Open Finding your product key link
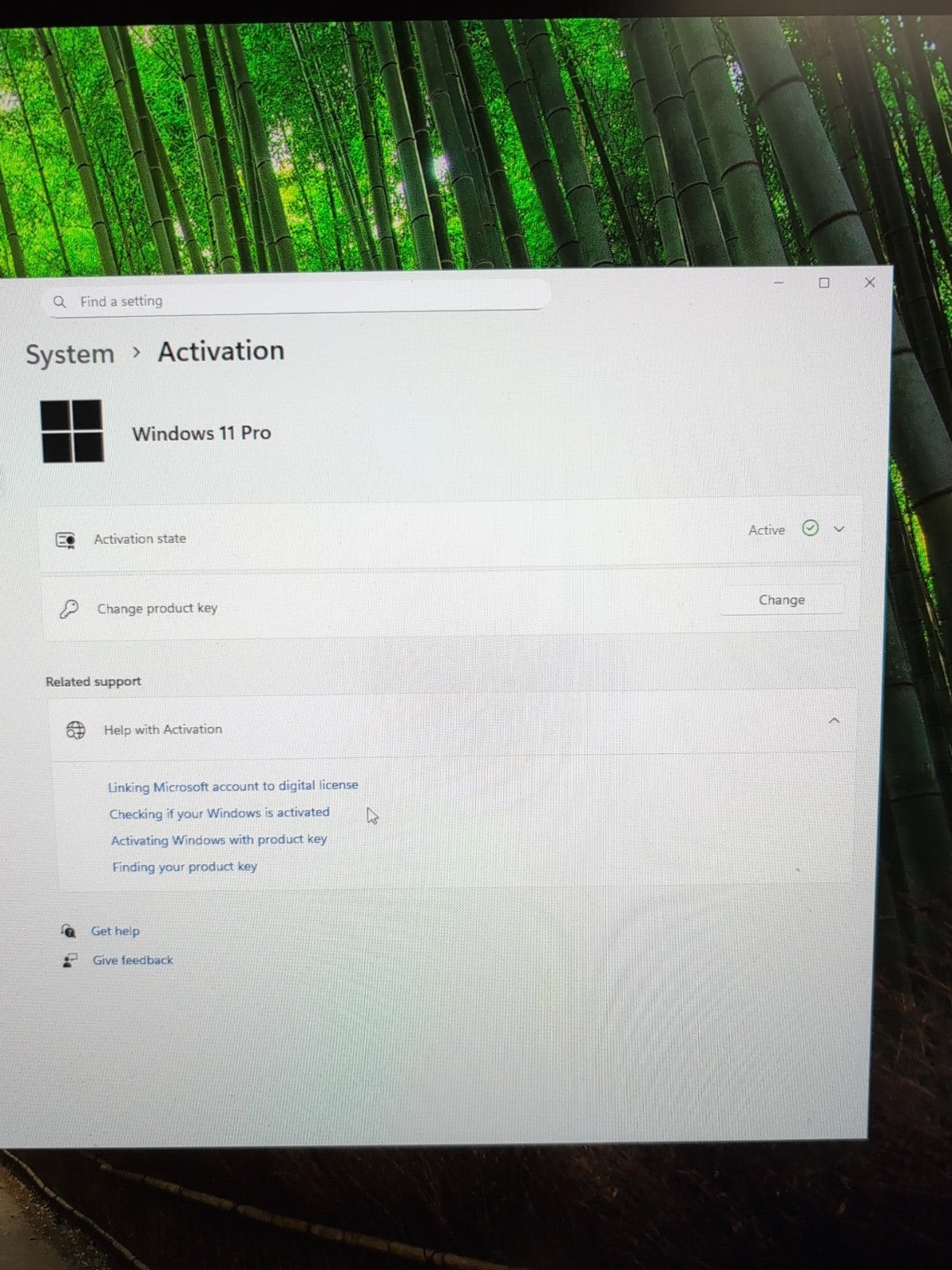The width and height of the screenshot is (952, 1270). 185,867
